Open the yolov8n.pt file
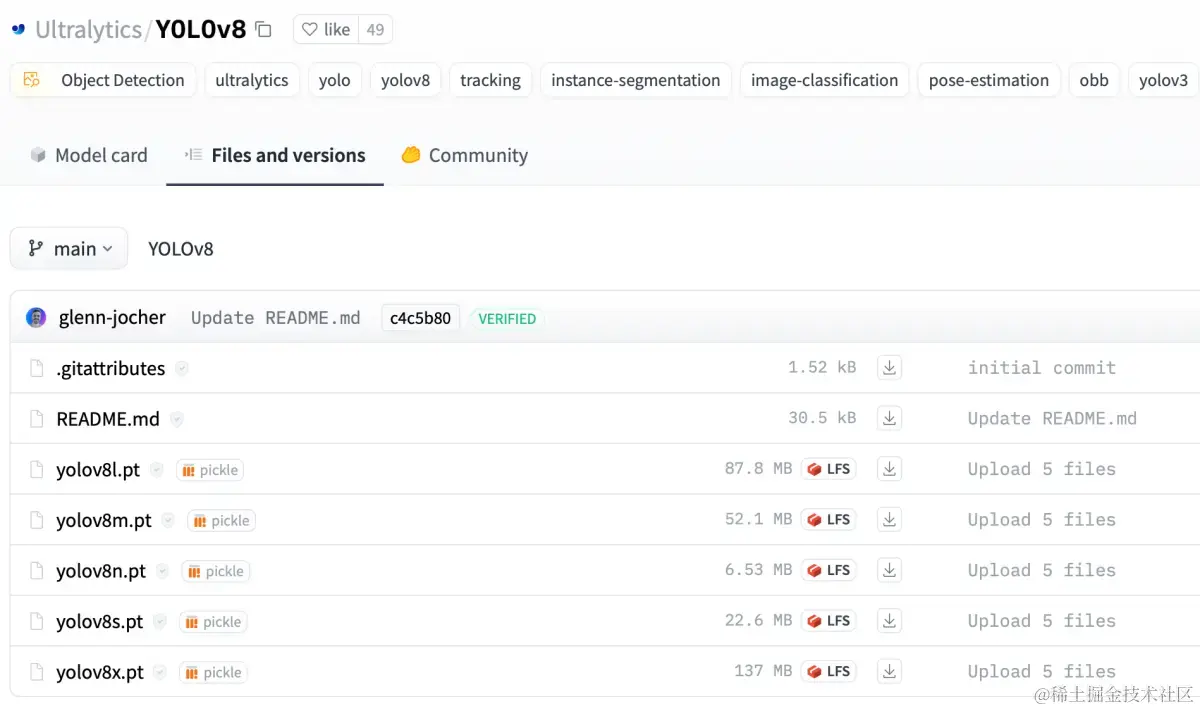Image resolution: width=1200 pixels, height=711 pixels. [x=101, y=571]
